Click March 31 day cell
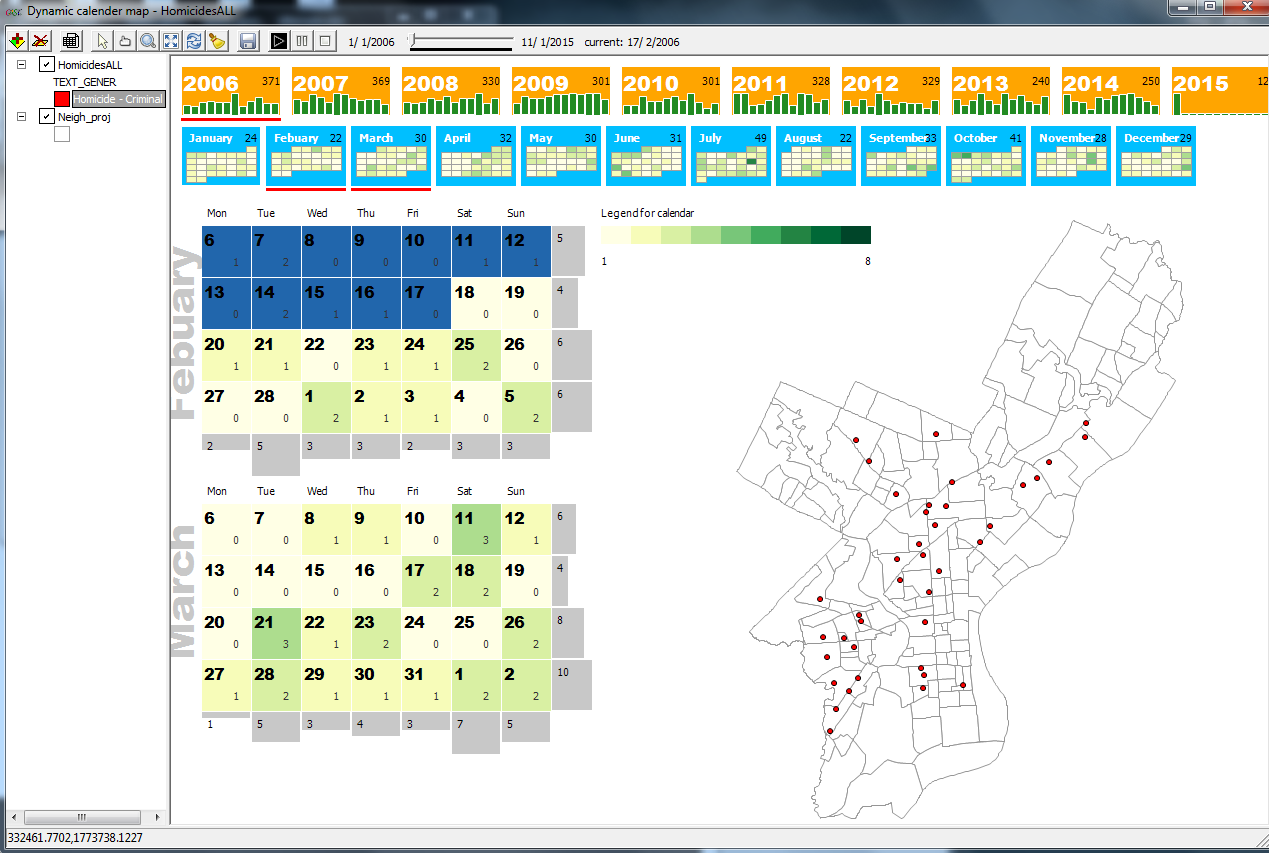Viewport: 1269px width, 853px height. (426, 685)
